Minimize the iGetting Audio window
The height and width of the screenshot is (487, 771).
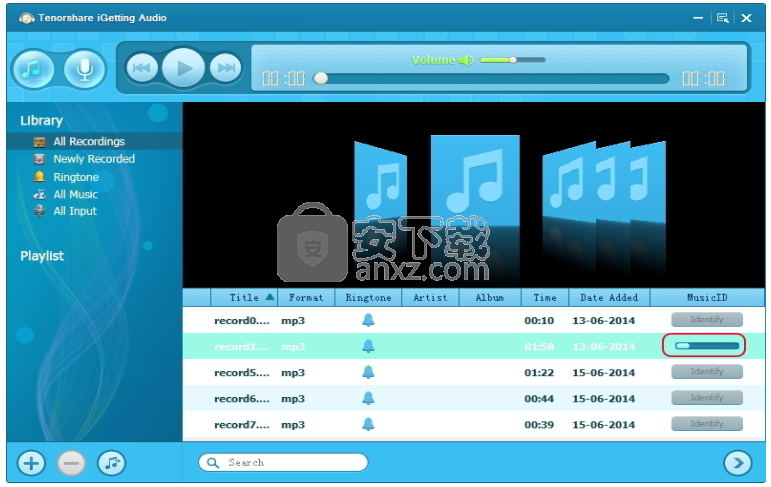(x=698, y=18)
